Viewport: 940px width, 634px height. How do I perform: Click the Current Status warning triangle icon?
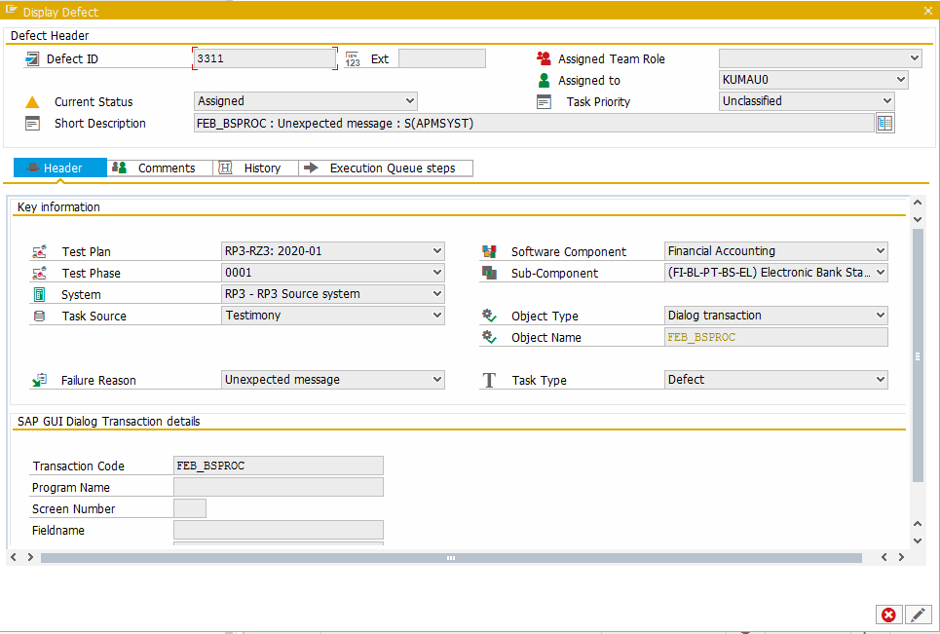point(32,102)
